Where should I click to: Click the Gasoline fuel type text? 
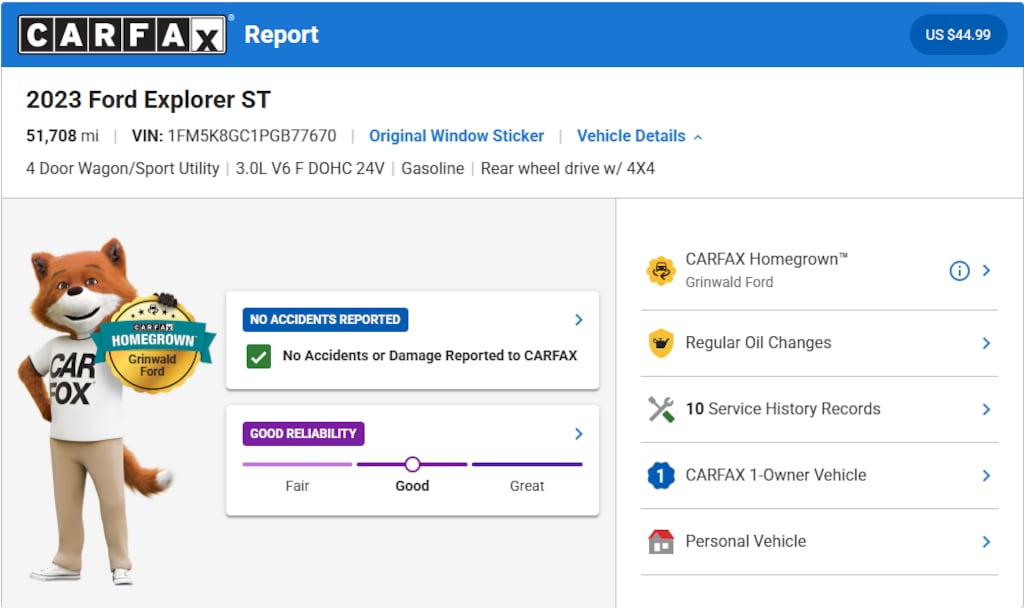(432, 168)
